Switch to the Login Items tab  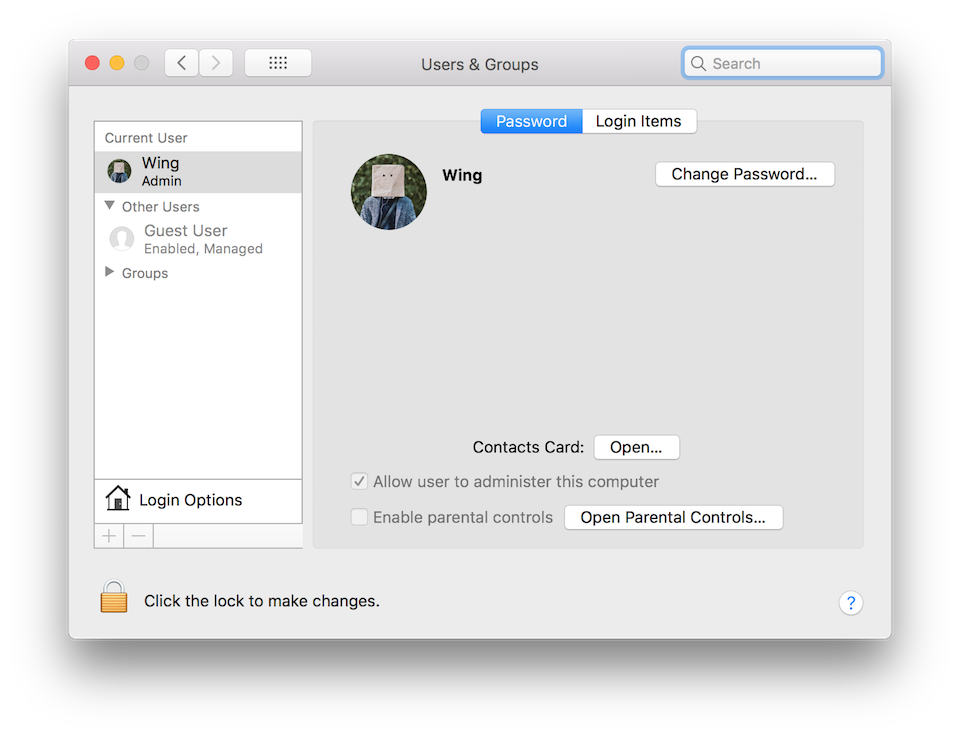pyautogui.click(x=639, y=121)
